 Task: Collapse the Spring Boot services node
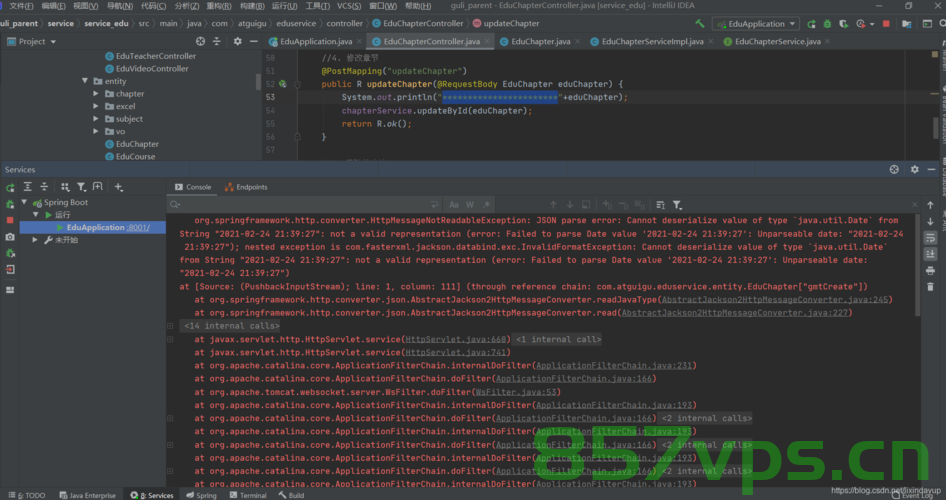24,202
